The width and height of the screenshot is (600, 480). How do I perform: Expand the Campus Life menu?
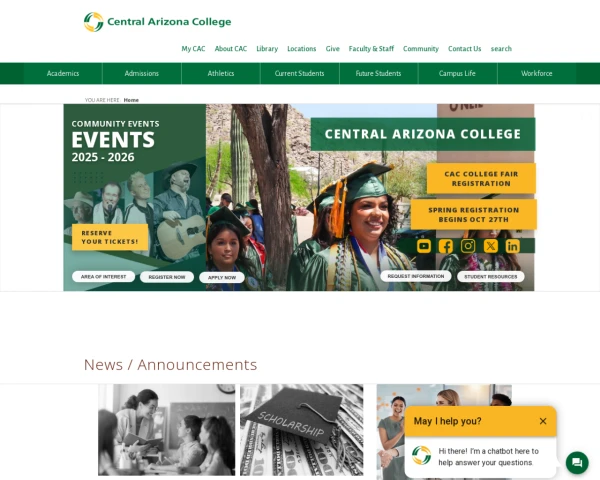457,73
